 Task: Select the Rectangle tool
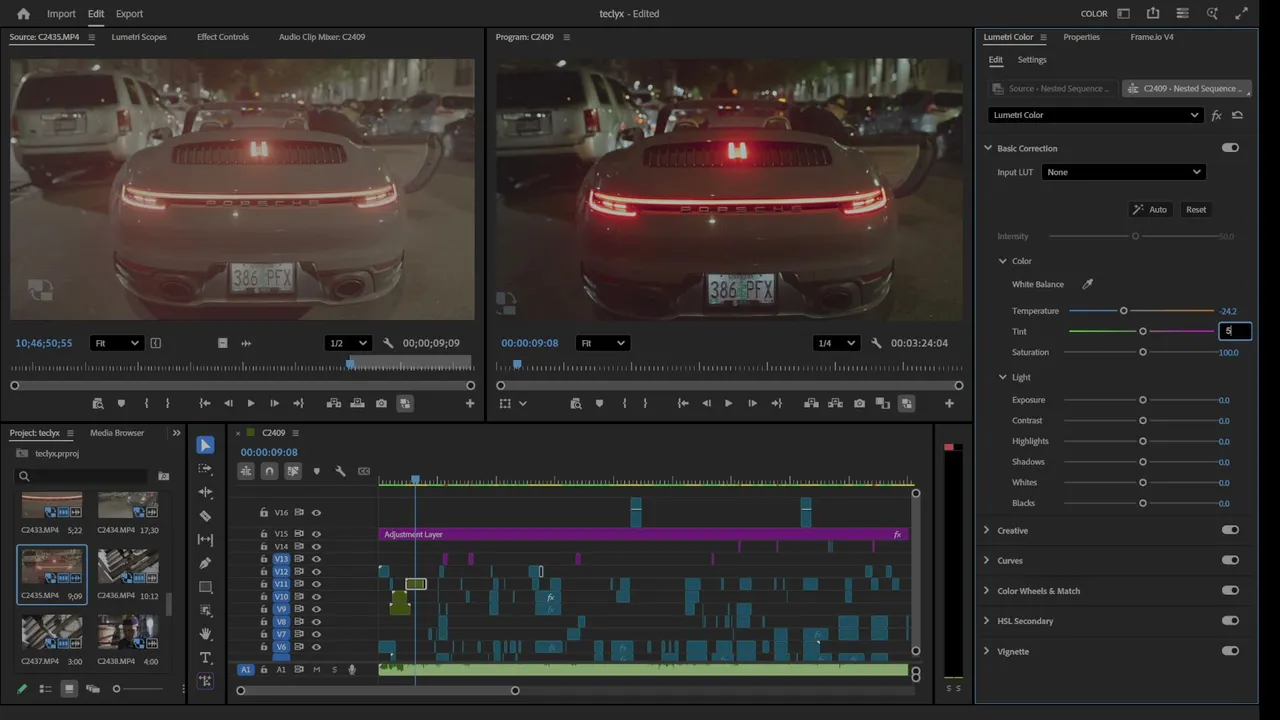point(205,587)
